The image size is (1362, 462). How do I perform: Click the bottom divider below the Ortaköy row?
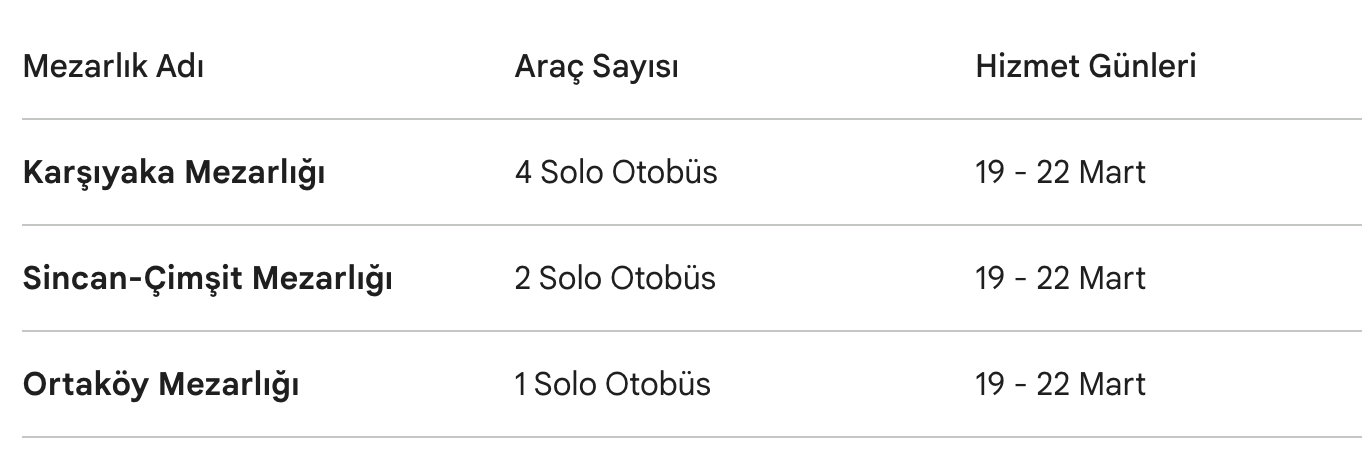[x=681, y=437]
